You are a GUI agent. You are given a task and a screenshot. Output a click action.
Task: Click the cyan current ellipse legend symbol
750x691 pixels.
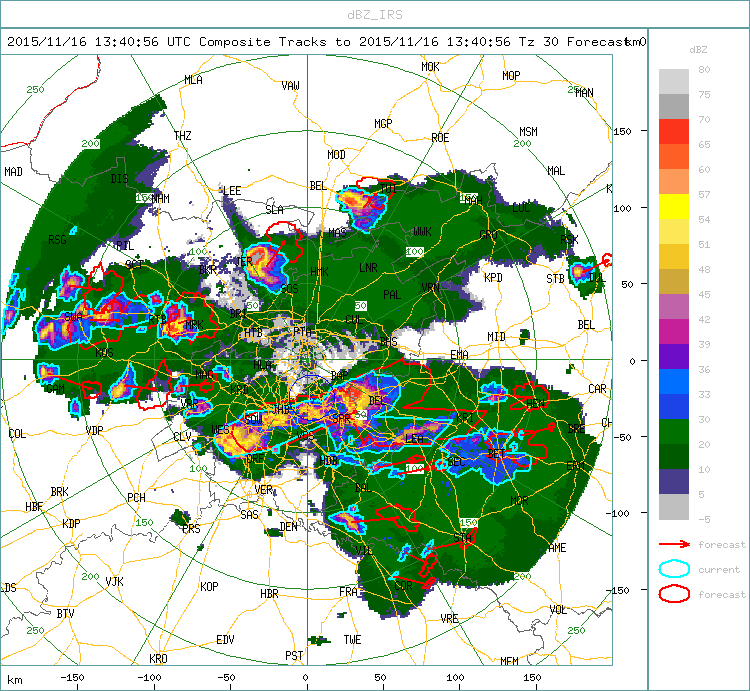click(x=674, y=569)
